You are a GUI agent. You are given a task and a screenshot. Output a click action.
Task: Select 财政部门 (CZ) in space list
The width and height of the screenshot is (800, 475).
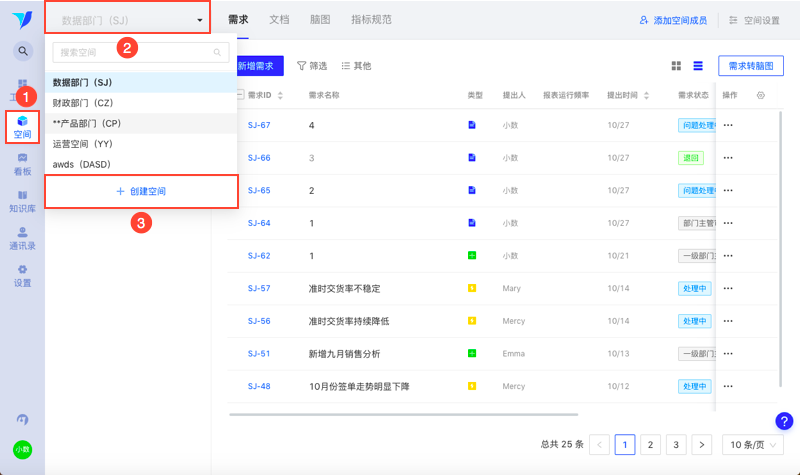(141, 103)
